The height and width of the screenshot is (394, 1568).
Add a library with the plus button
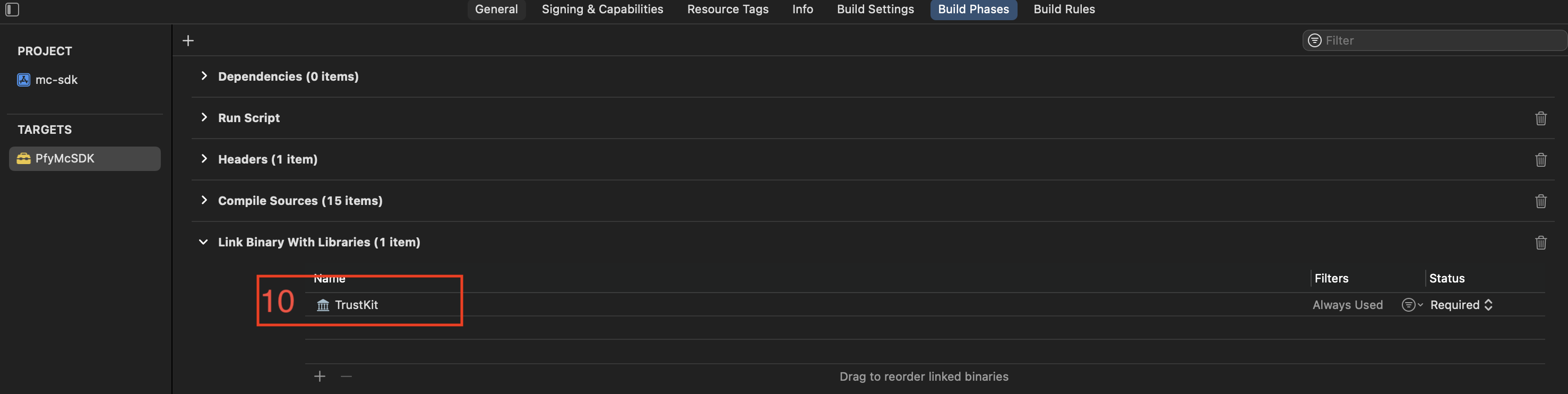click(x=320, y=376)
